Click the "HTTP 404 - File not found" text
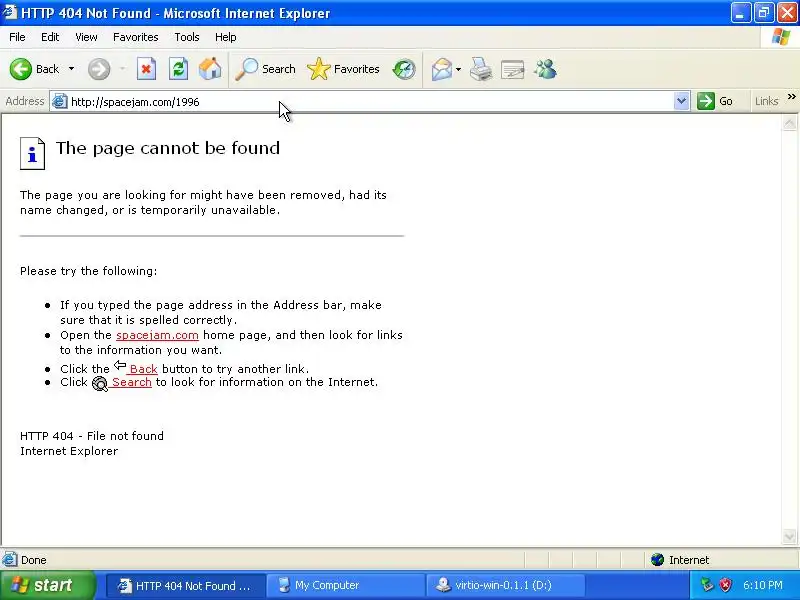This screenshot has width=800, height=600. click(x=92, y=436)
